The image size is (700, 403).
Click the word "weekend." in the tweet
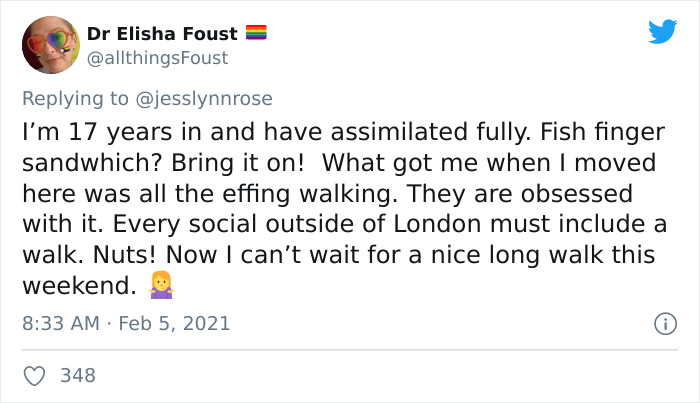coord(79,287)
